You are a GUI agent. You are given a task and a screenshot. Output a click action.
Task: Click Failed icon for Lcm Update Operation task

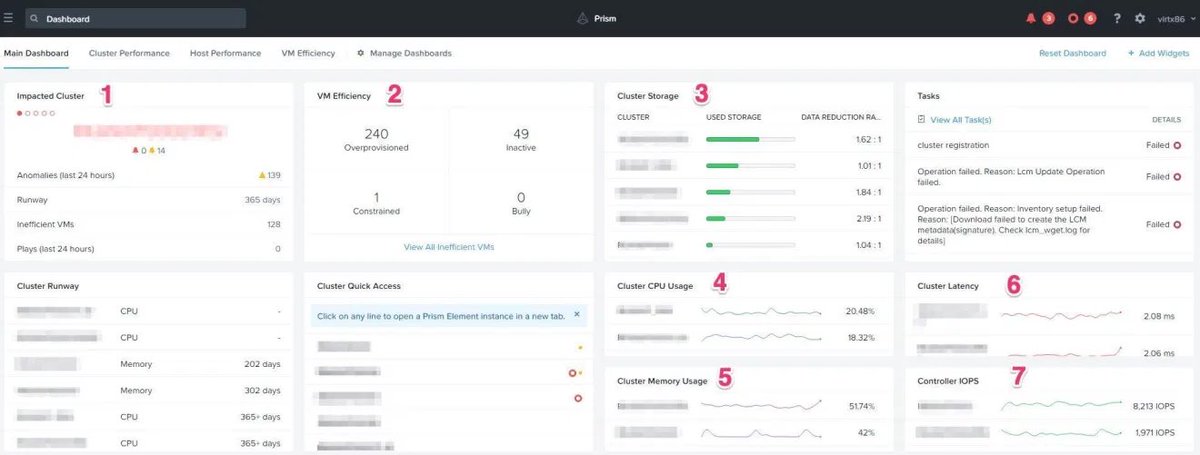click(x=1176, y=176)
